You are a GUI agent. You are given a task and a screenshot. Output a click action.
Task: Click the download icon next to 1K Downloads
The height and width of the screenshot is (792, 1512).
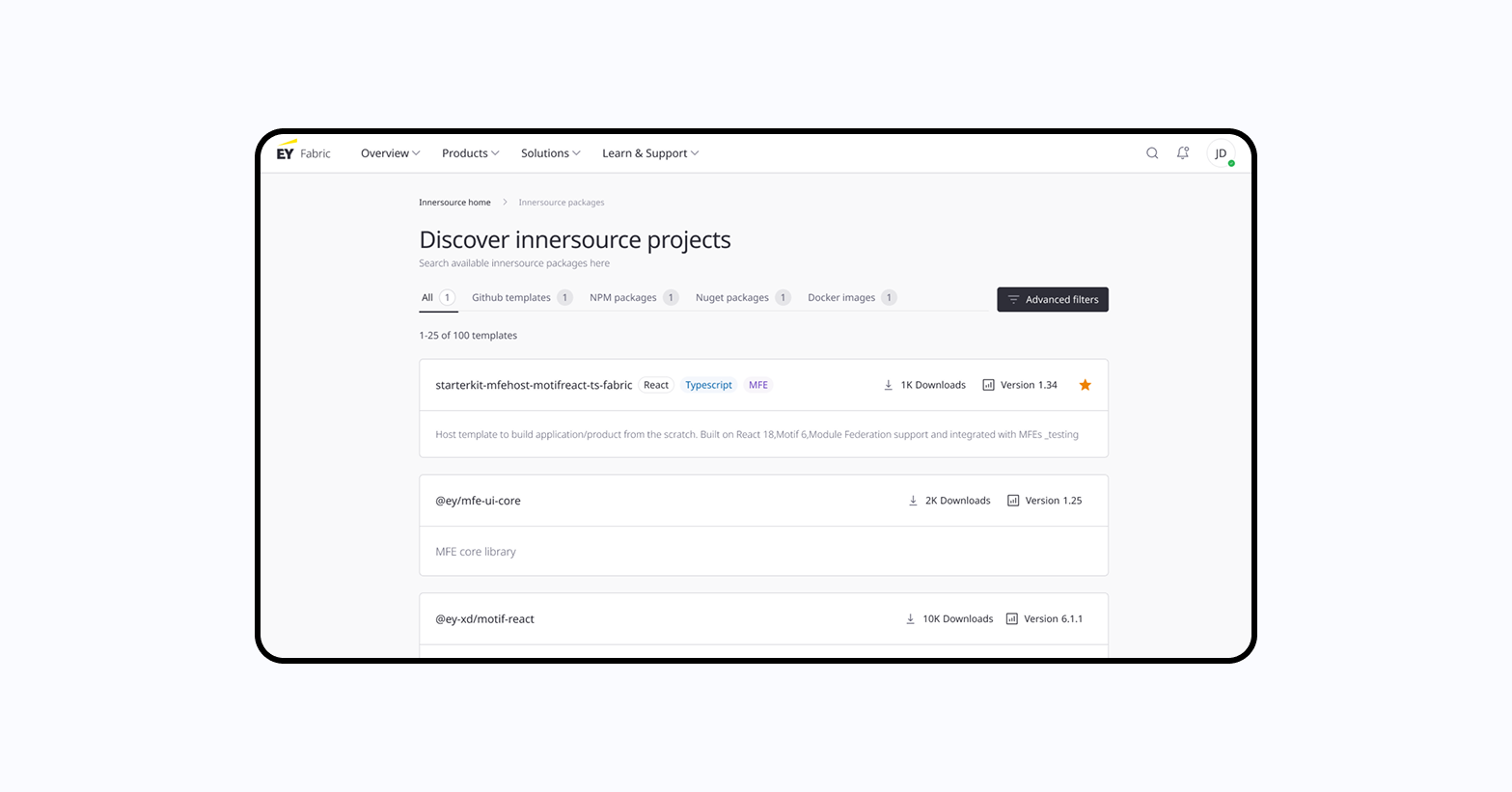(887, 384)
